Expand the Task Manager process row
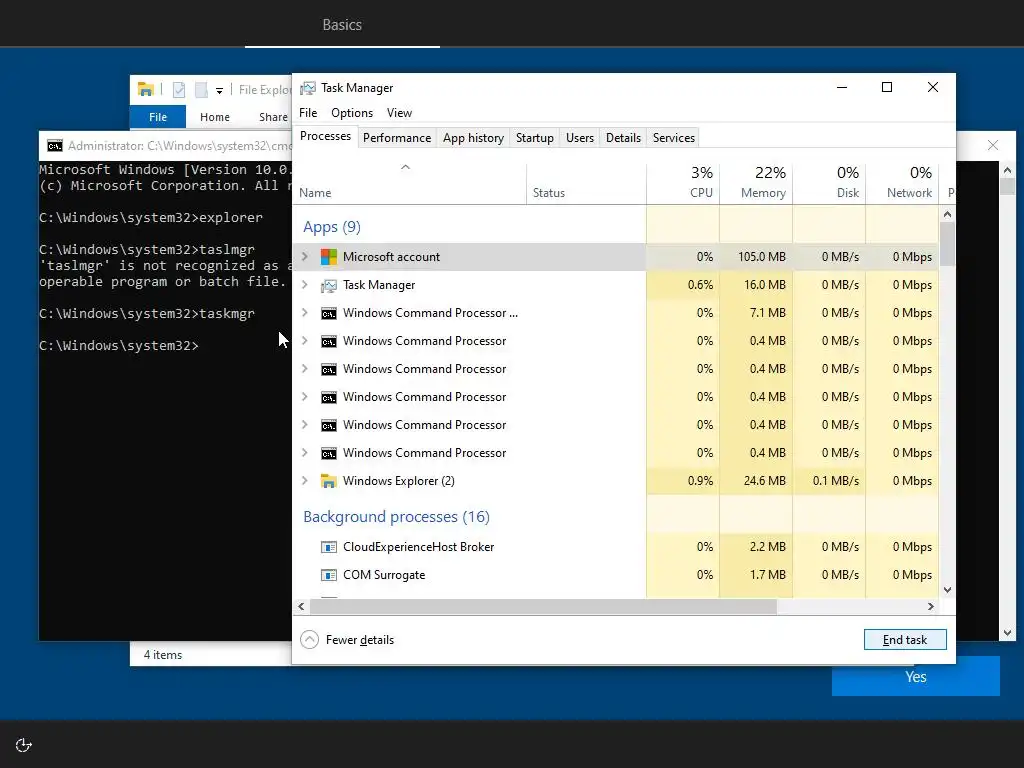 click(x=304, y=285)
